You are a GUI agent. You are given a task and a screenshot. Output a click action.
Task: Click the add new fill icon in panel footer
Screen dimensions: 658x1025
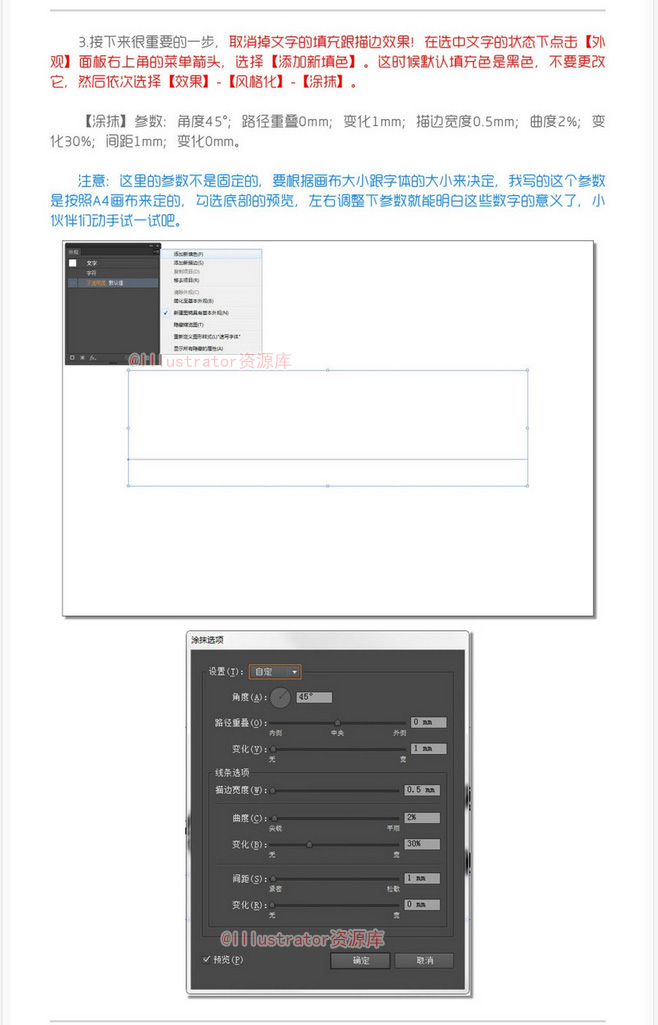pyautogui.click(x=82, y=358)
